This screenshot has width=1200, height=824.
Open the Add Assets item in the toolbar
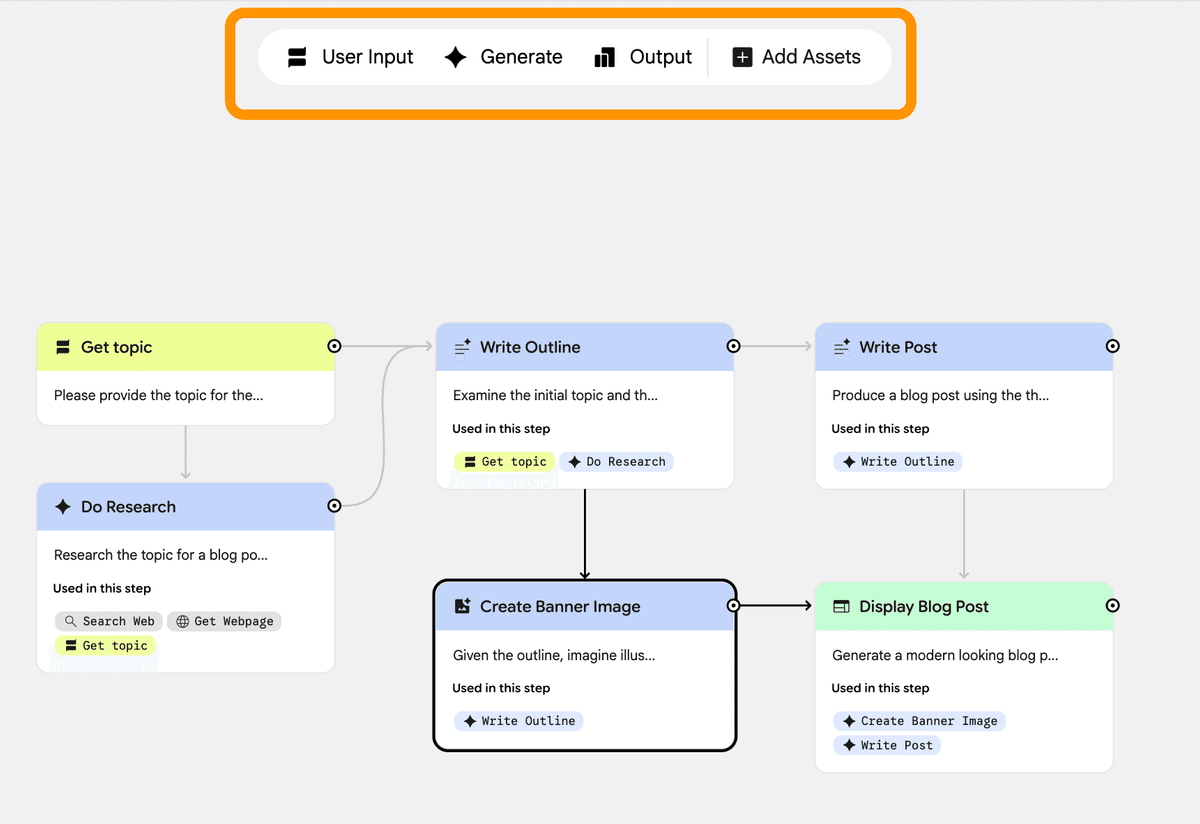pos(797,57)
